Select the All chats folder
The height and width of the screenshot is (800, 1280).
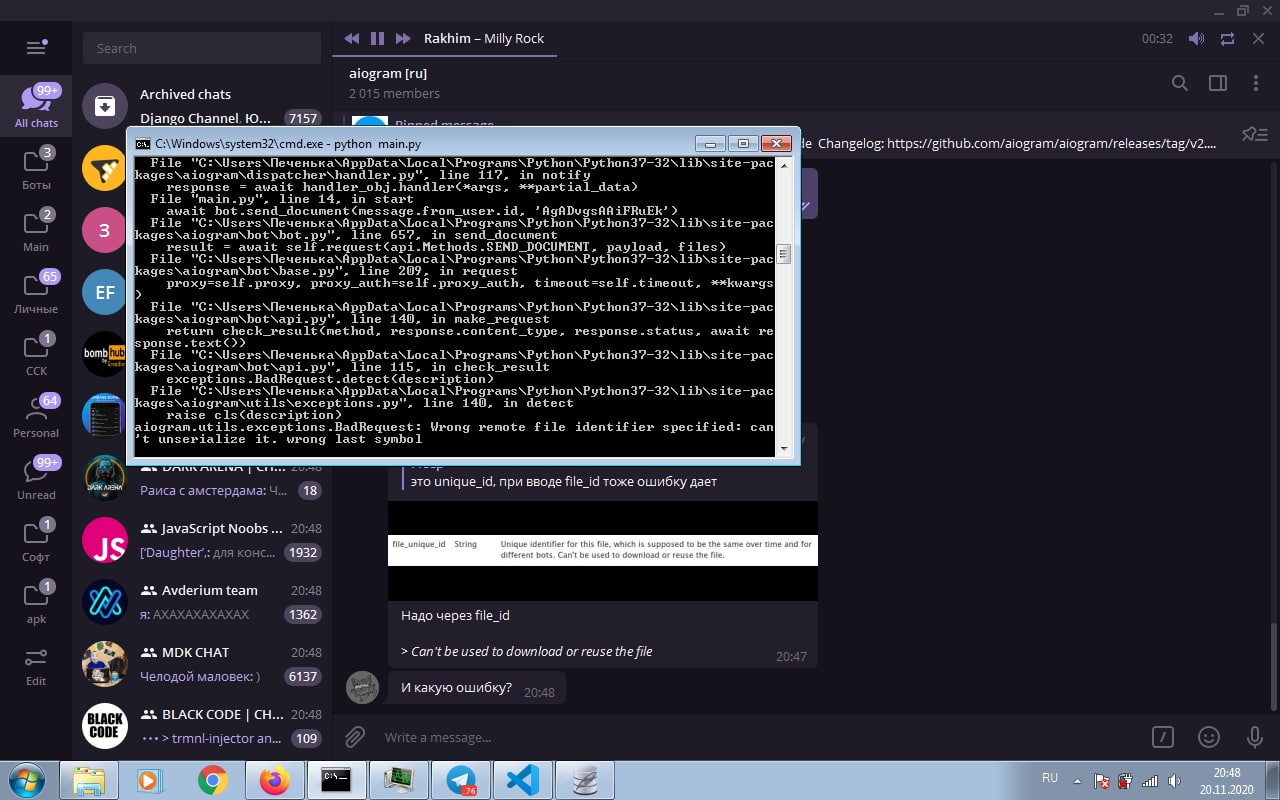(36, 106)
